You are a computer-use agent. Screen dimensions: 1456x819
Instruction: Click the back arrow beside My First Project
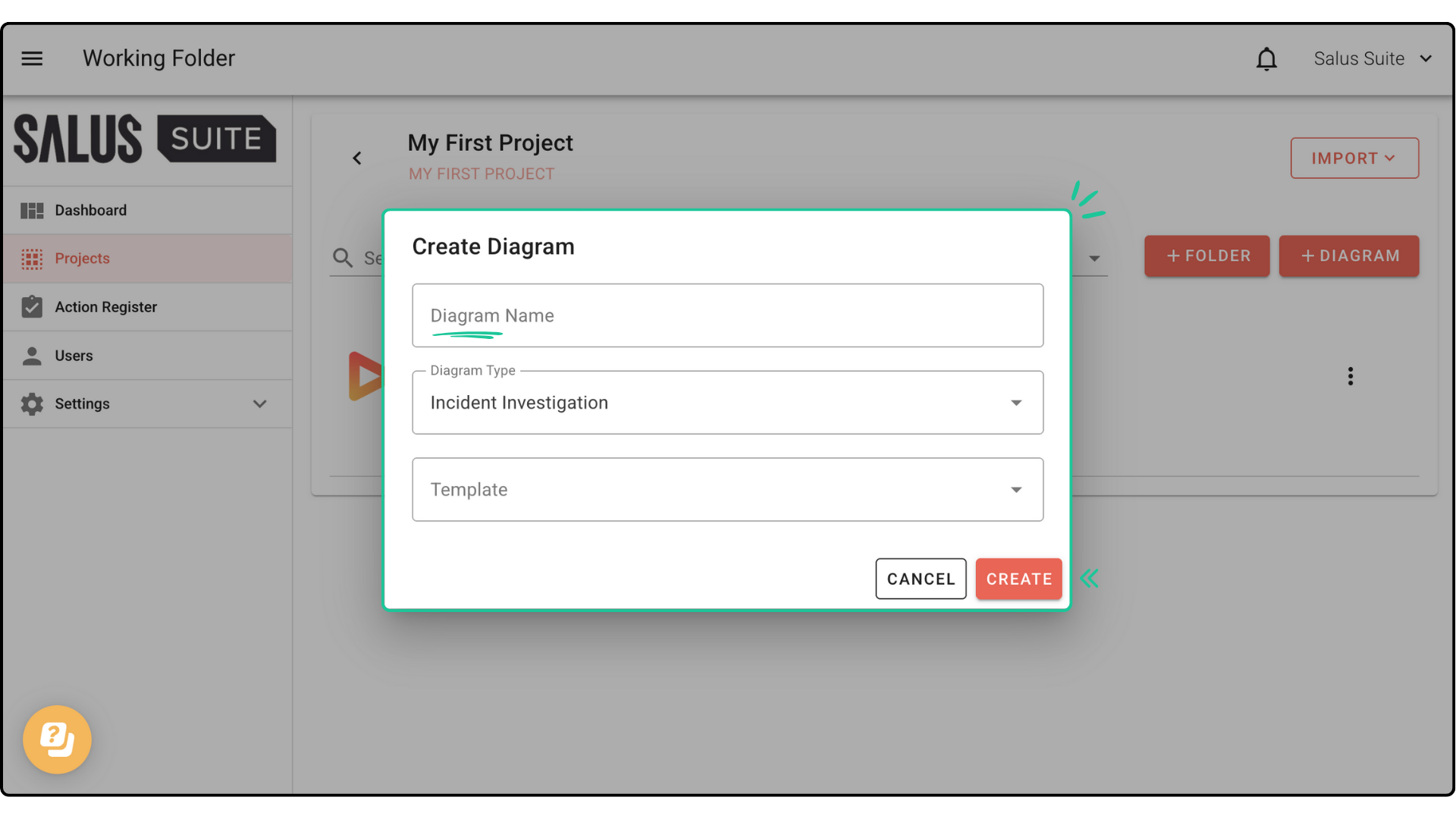(x=357, y=158)
